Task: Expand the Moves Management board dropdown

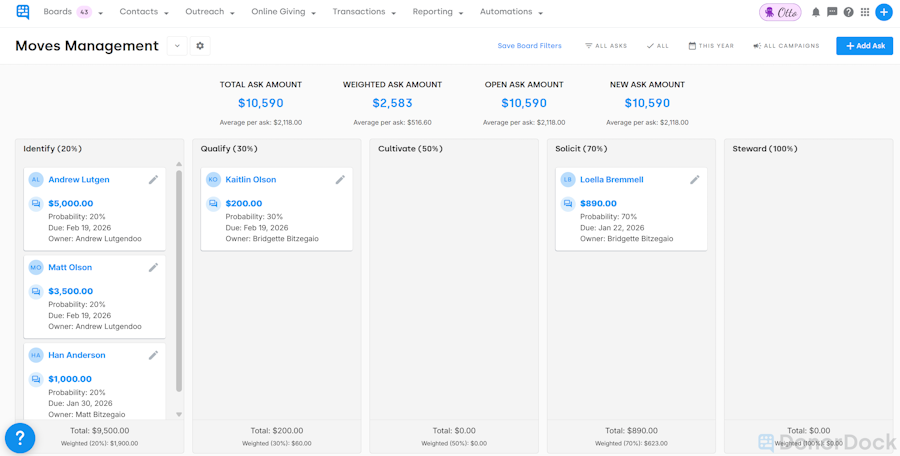Action: 177,46
